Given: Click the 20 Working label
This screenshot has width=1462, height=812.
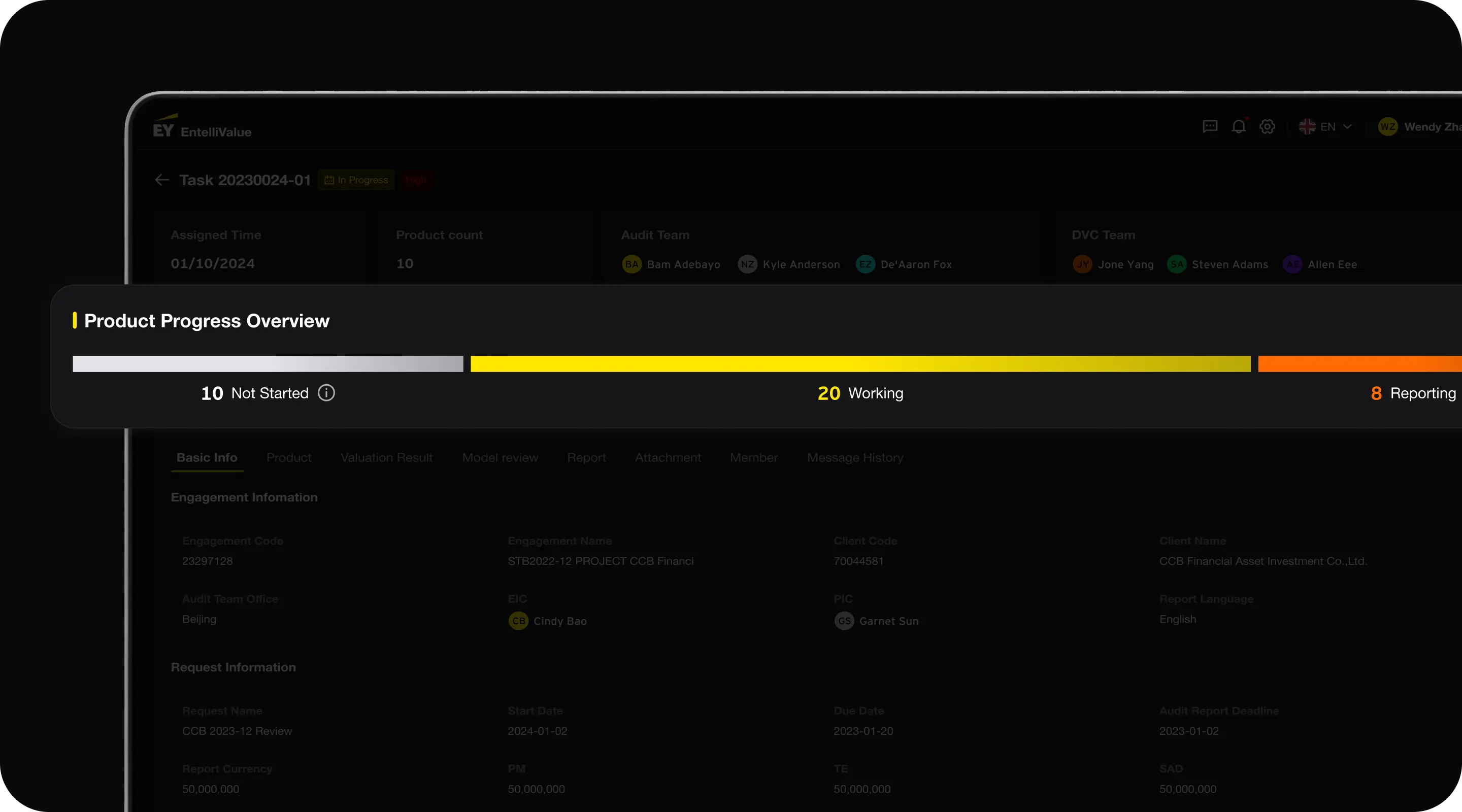Looking at the screenshot, I should [x=860, y=393].
